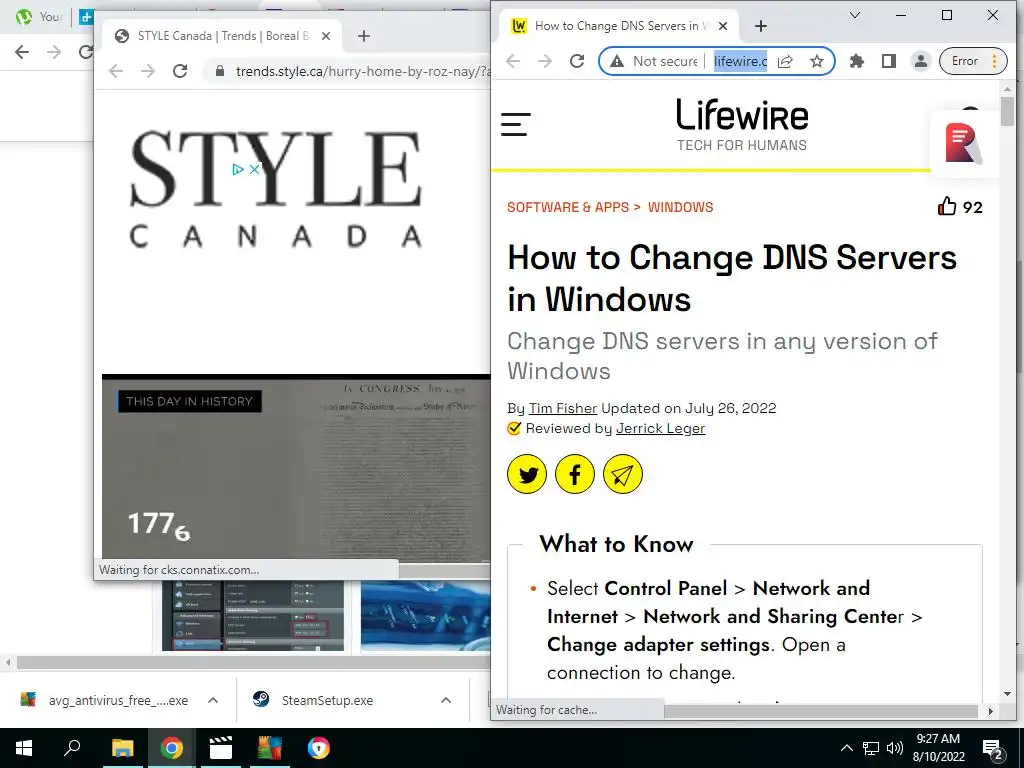Close the ad using X icon
Viewport: 1024px width, 768px height.
[x=255, y=169]
